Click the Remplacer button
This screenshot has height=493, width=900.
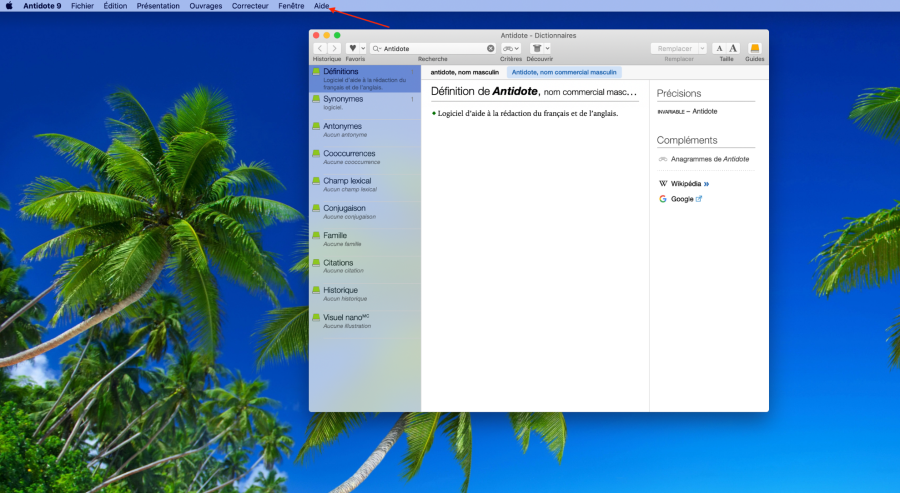[674, 48]
